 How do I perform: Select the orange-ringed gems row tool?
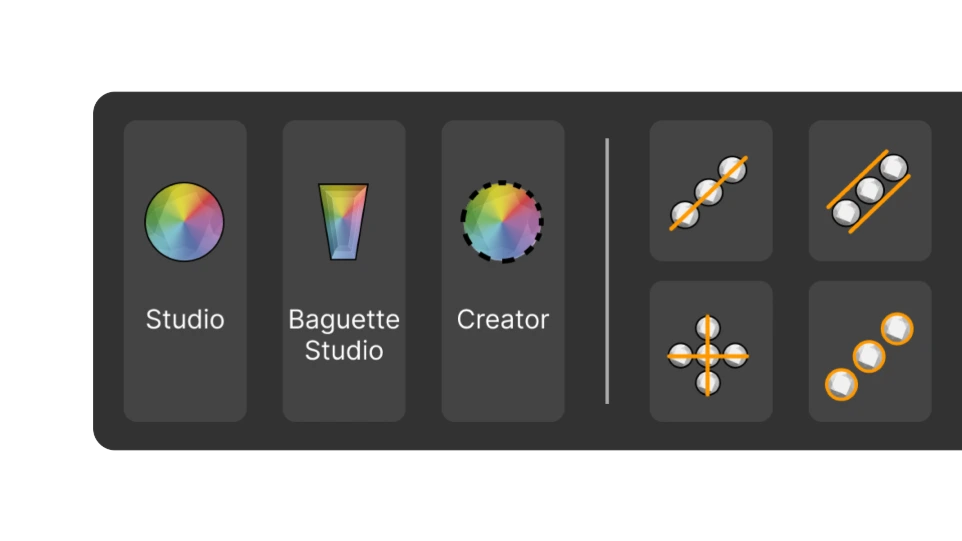[869, 351]
